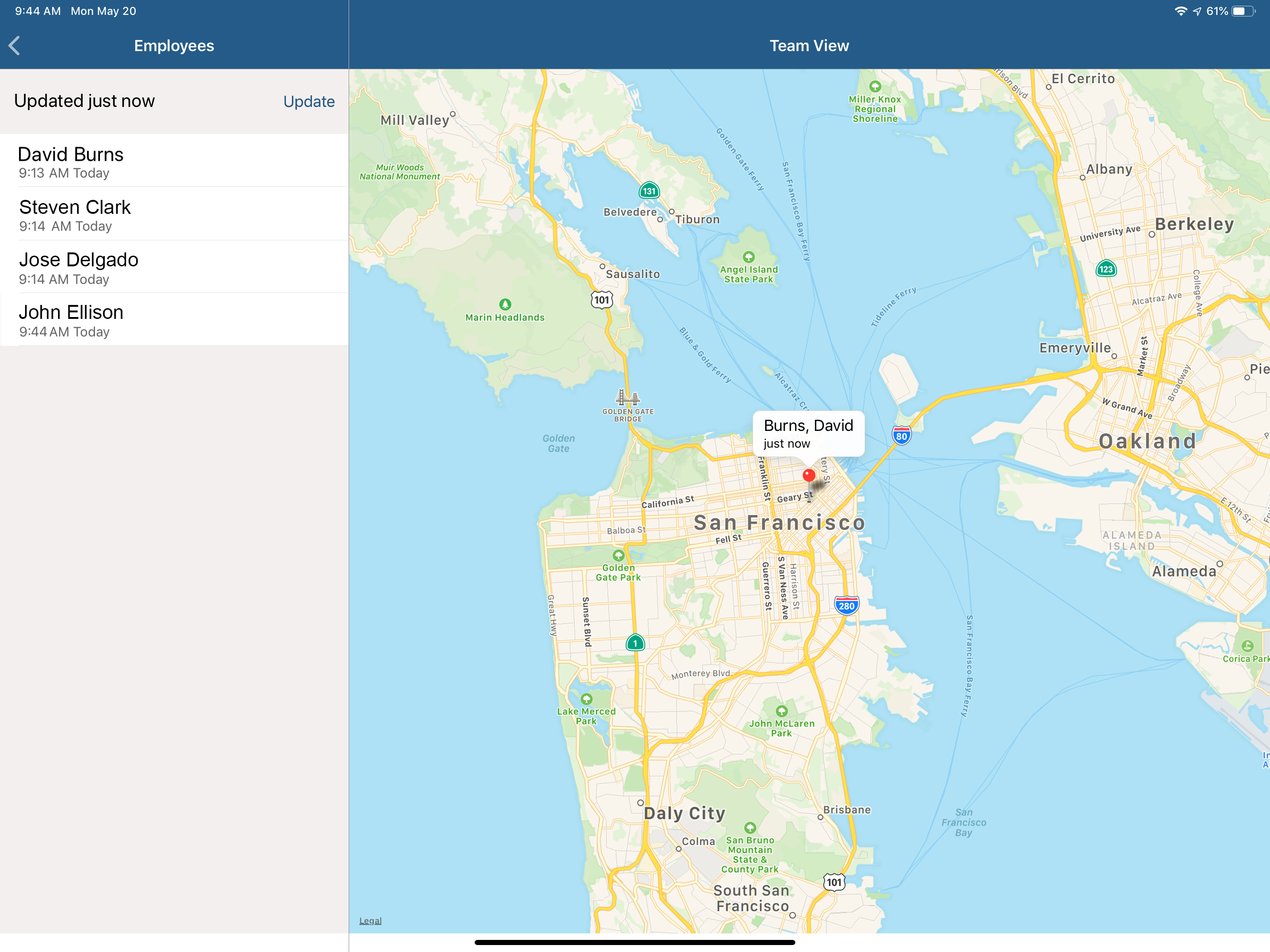Tap the Angel Island State Park icon

[749, 257]
